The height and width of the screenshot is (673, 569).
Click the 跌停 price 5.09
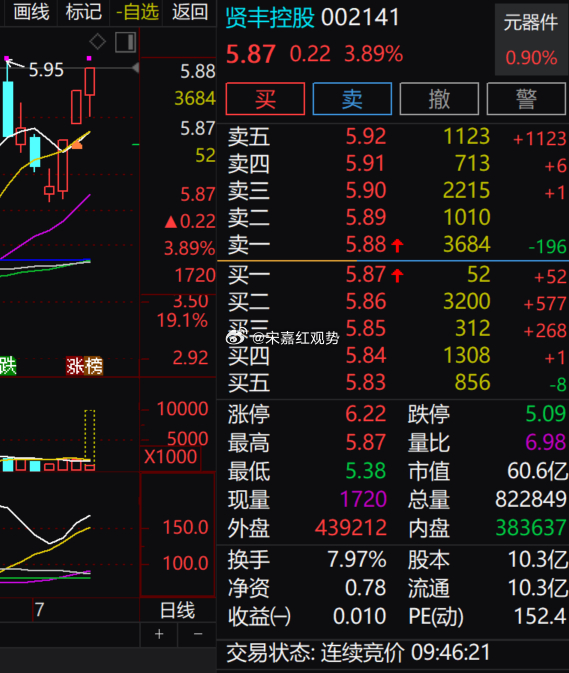click(545, 414)
